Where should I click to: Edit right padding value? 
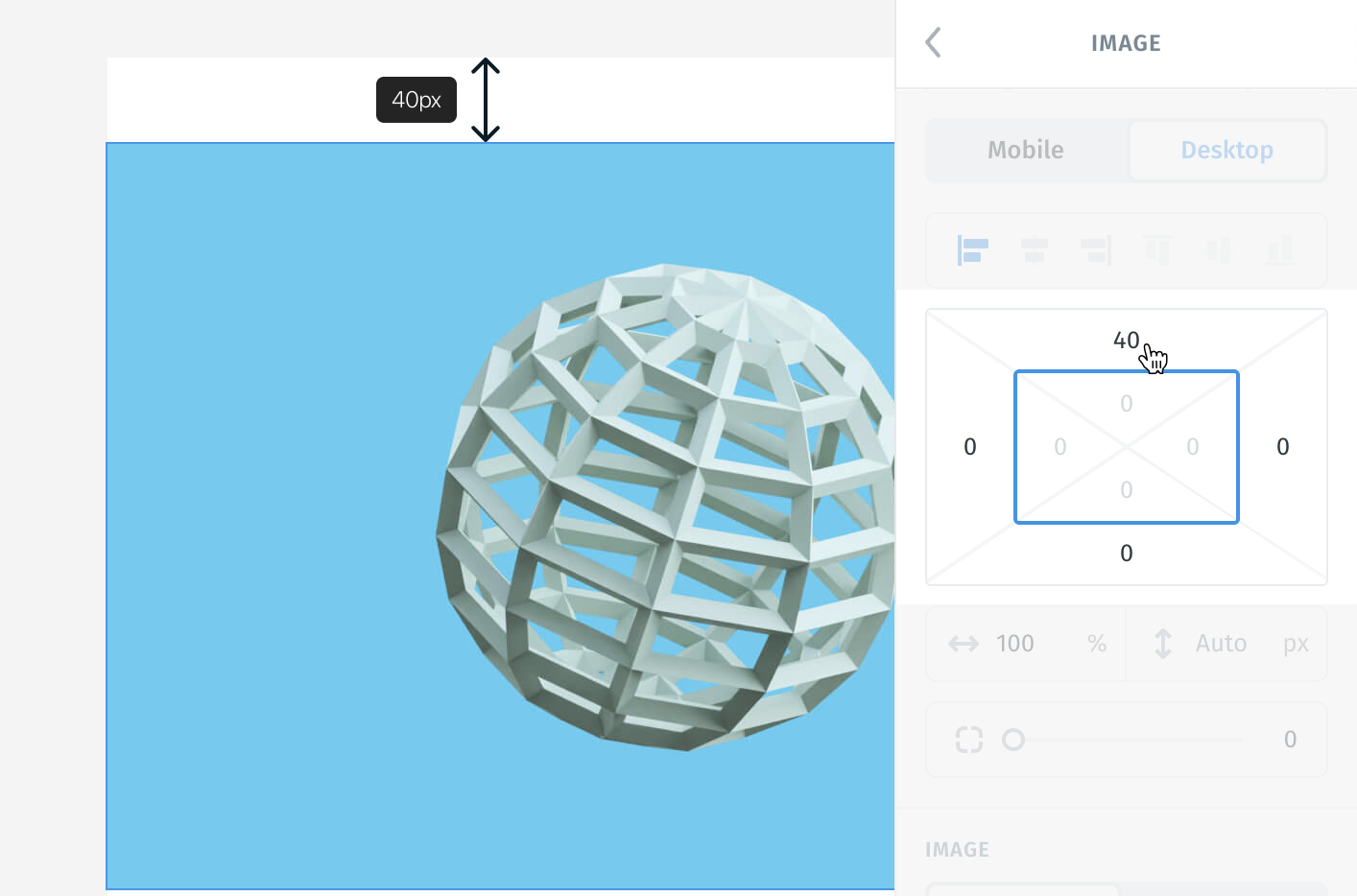coord(1193,446)
